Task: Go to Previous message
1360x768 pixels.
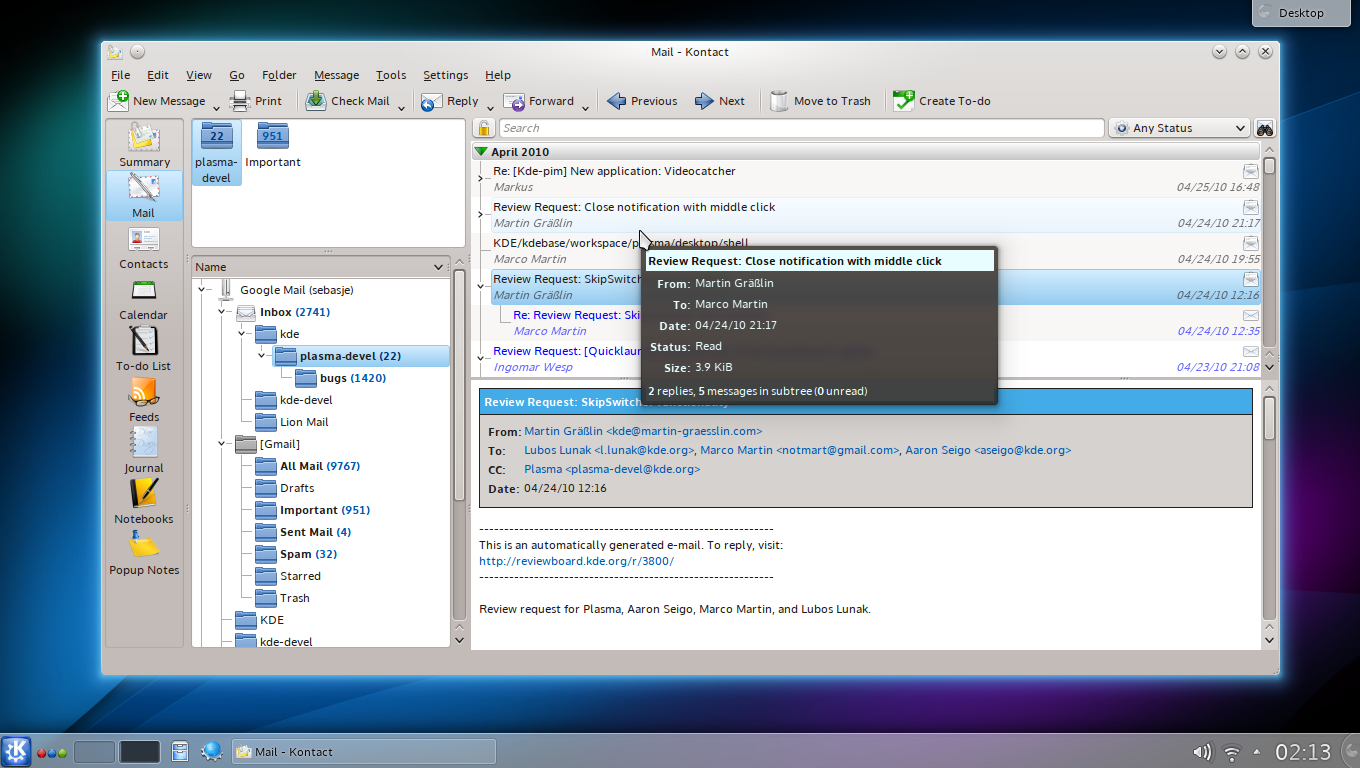Action: [642, 101]
